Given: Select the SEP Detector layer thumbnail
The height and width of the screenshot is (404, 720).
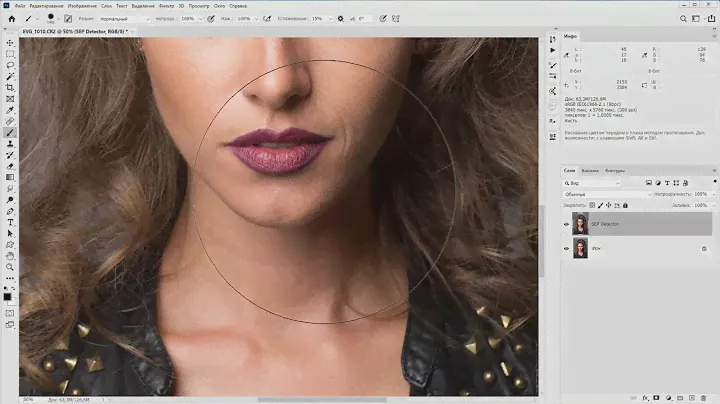Looking at the screenshot, I should pos(580,224).
